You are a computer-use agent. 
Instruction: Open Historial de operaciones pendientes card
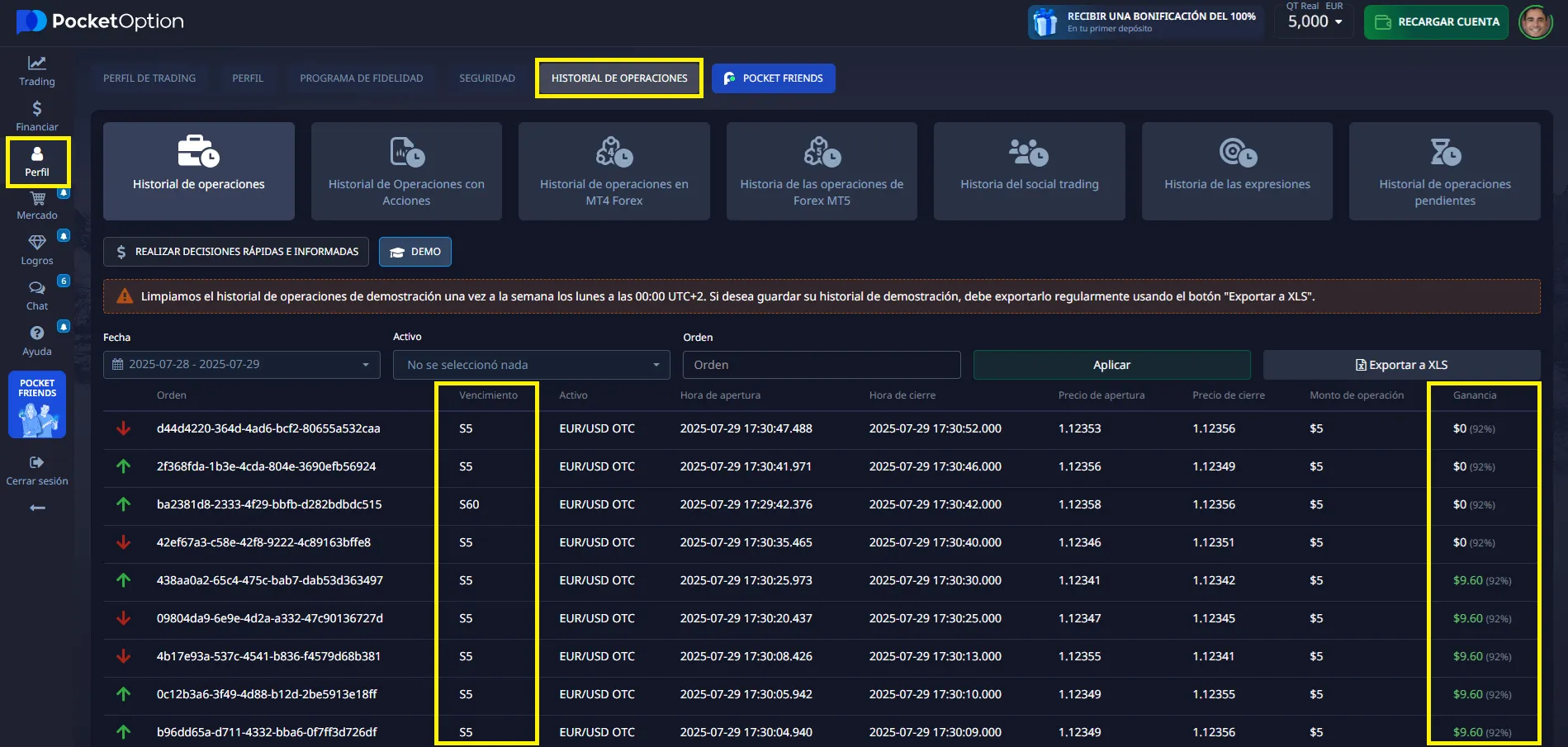point(1445,171)
